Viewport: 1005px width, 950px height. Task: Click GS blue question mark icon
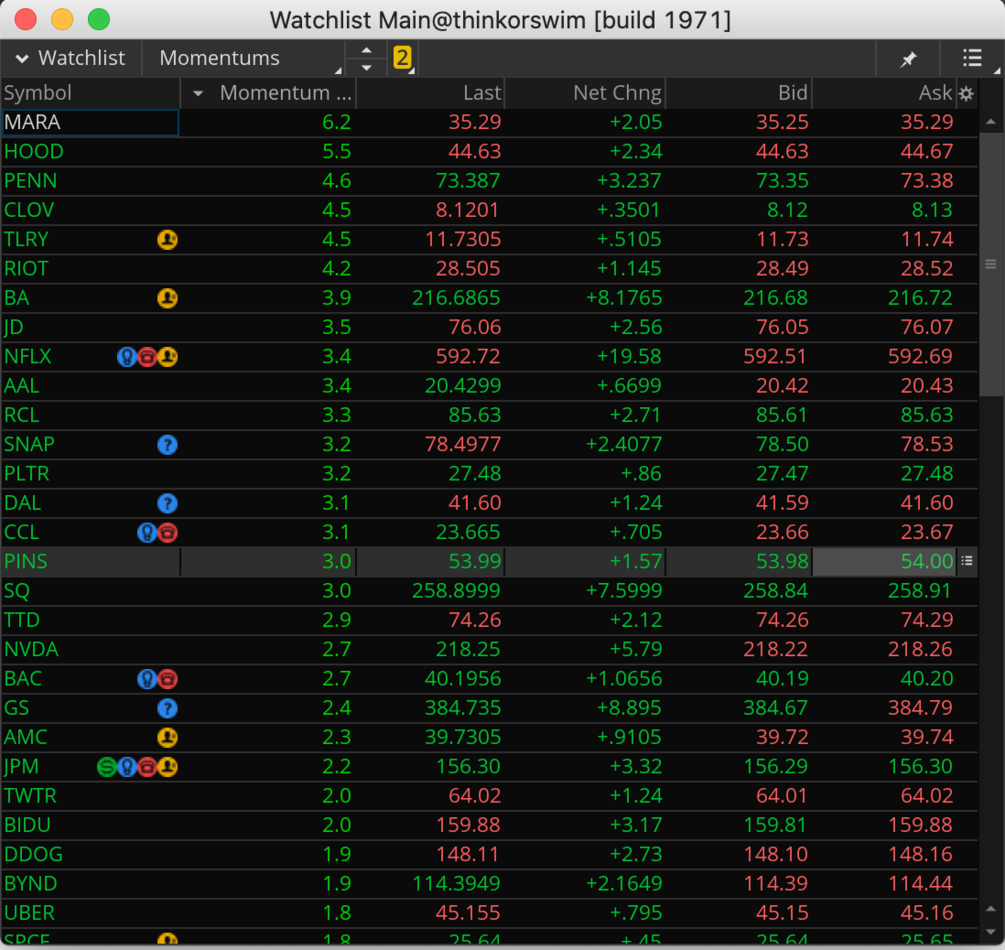point(167,708)
